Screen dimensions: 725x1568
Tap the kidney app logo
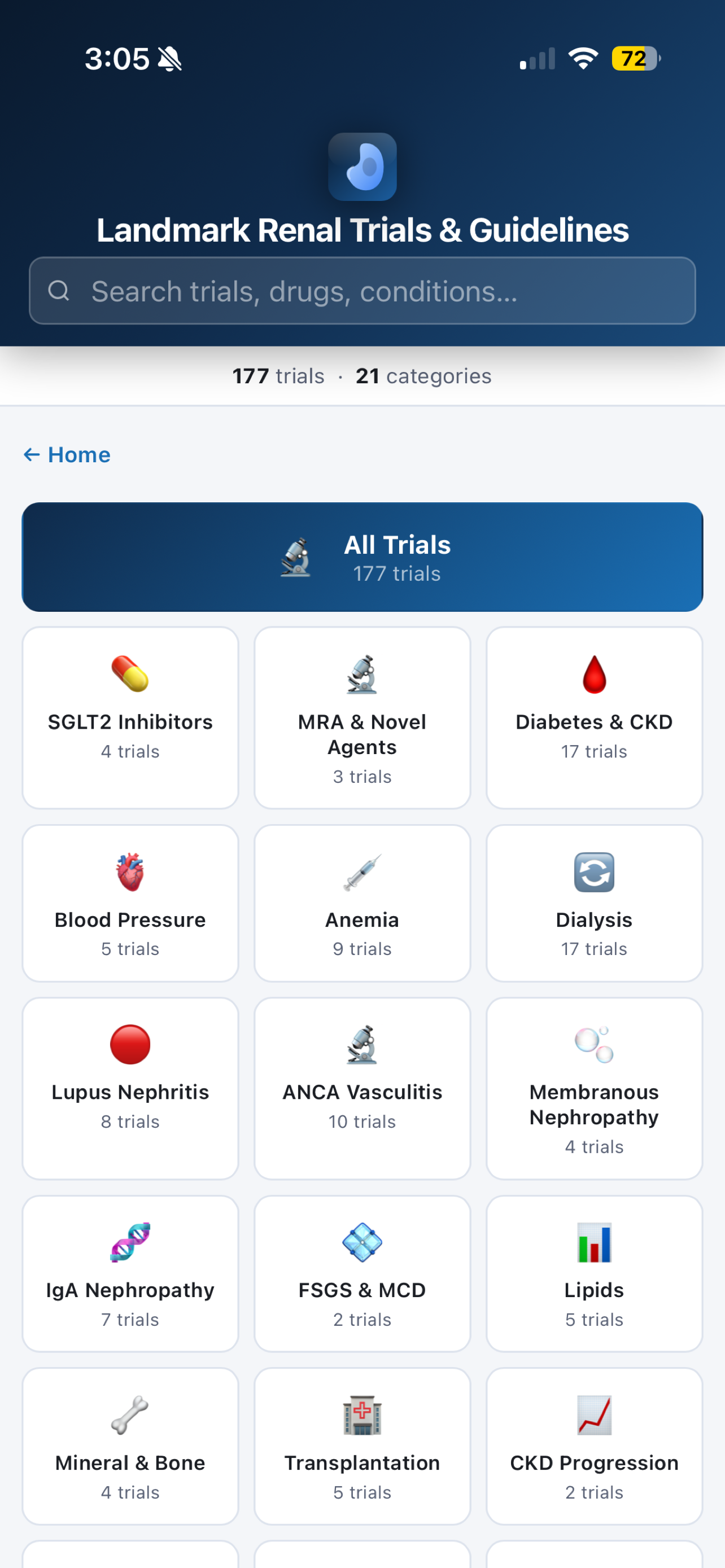[x=362, y=166]
